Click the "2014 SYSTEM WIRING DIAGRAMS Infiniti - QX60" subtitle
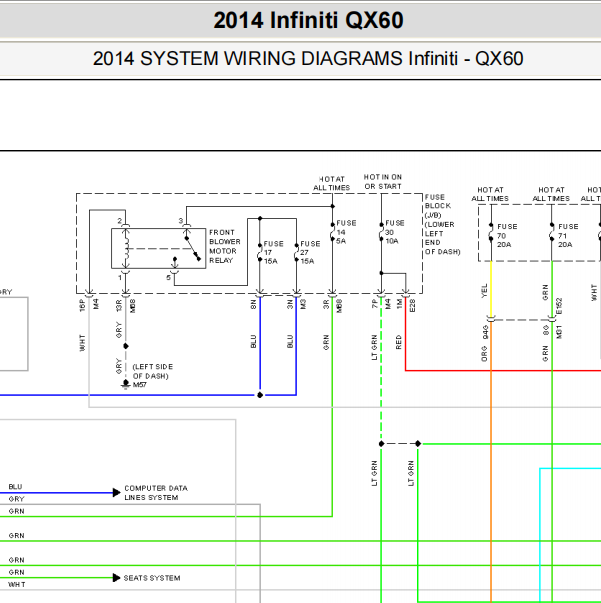Screen dimensions: 601x603 coord(308,59)
